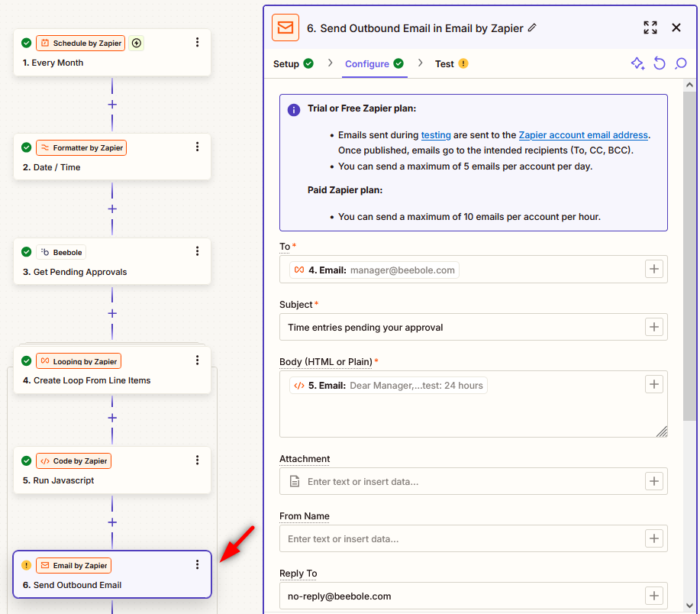Viewport: 700px width, 614px height.
Task: Switch to the Setup tab
Action: 293,64
